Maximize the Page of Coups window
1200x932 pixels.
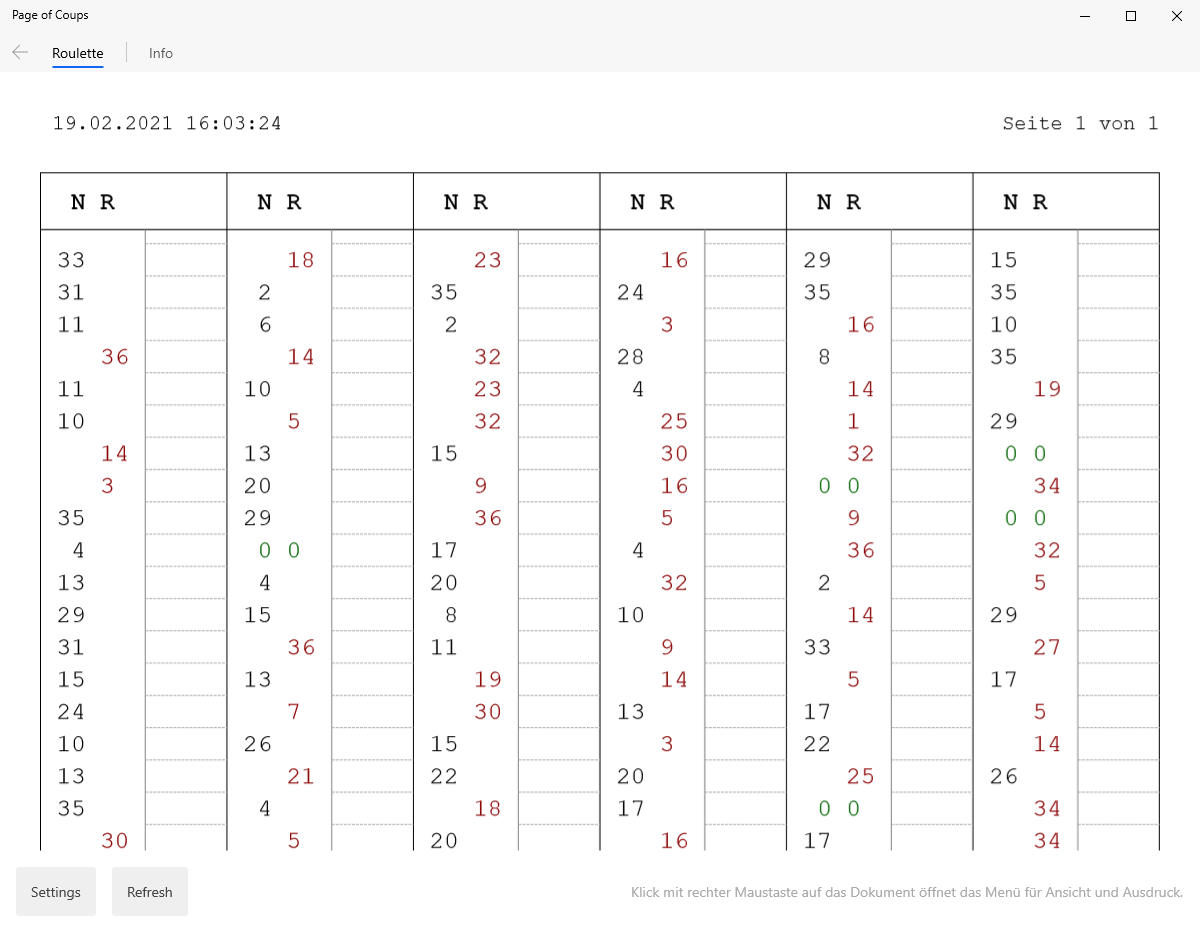pos(1131,15)
